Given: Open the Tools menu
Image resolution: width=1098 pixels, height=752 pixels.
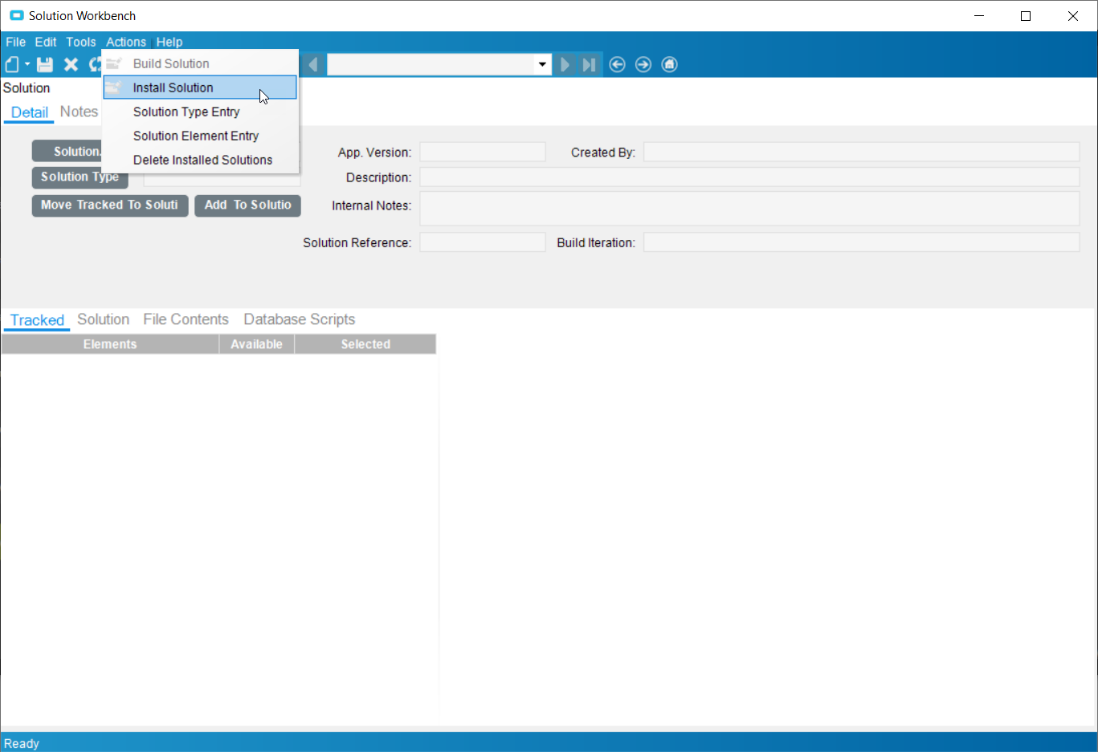Looking at the screenshot, I should point(81,42).
